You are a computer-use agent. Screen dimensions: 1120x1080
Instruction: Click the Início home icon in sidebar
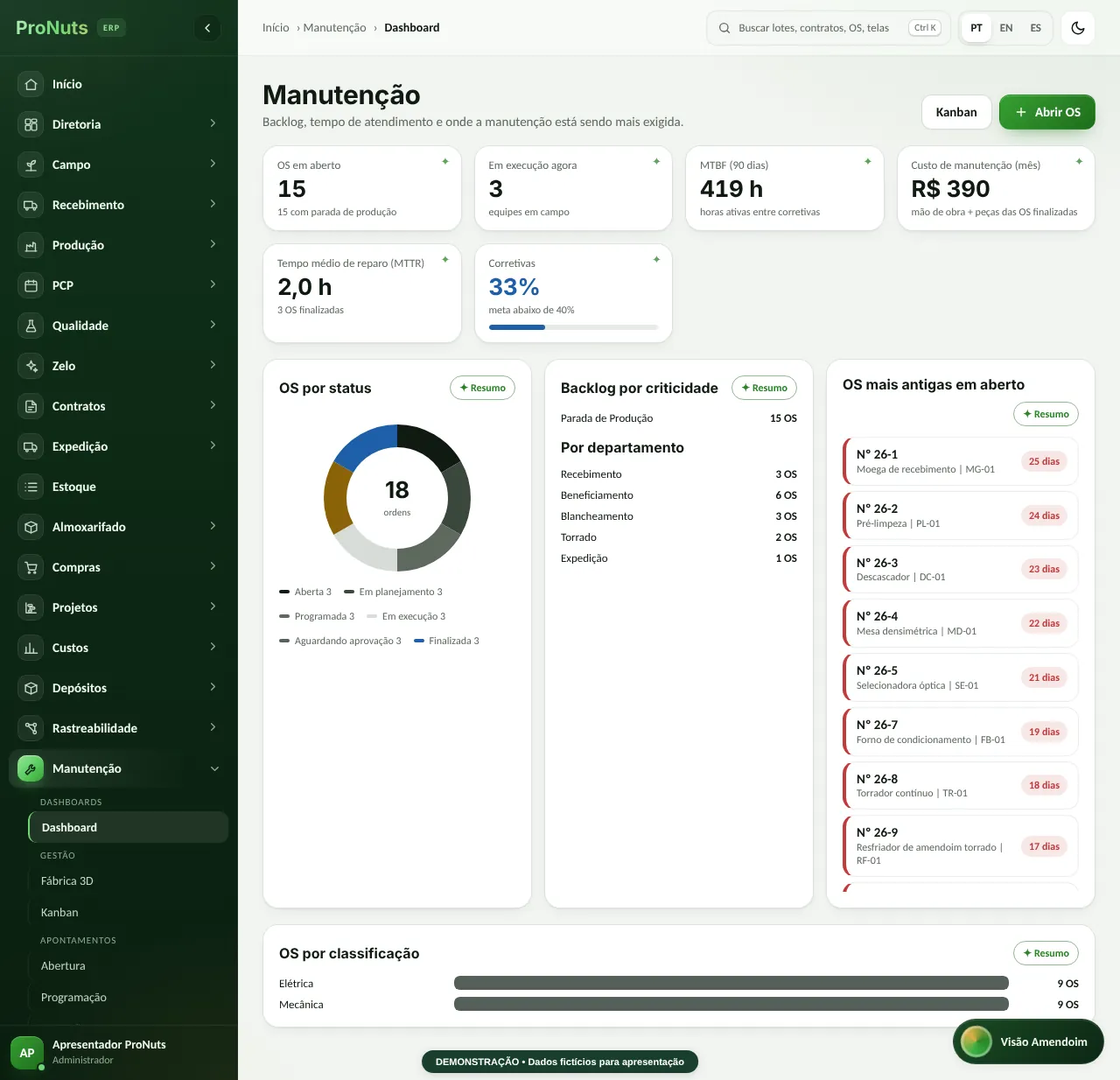pyautogui.click(x=31, y=84)
